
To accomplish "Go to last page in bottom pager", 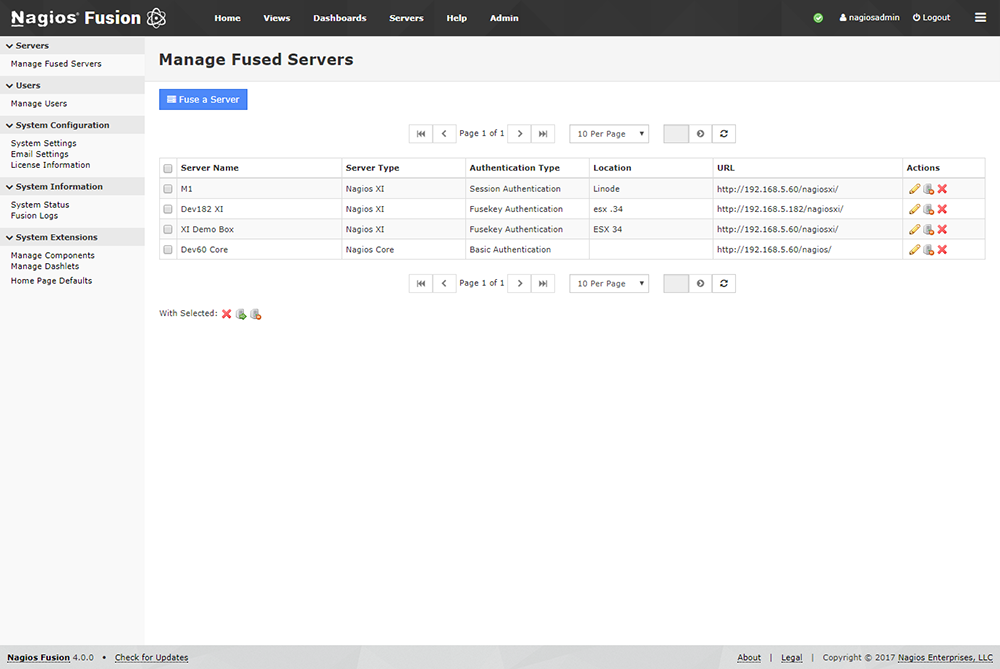I will click(543, 283).
